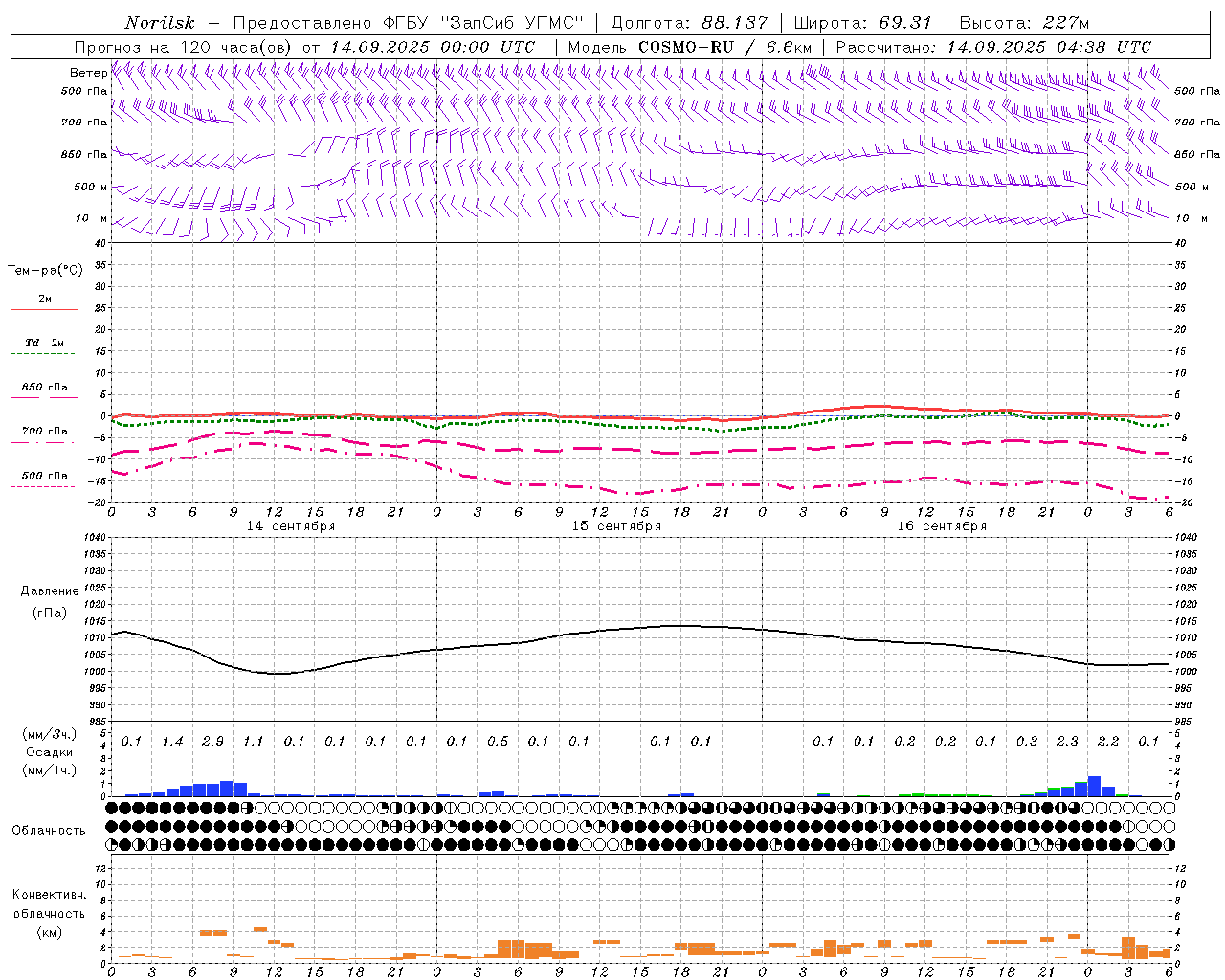Click the 0.5 precipitation total value
The height and width of the screenshot is (980, 1225).
pyautogui.click(x=498, y=742)
